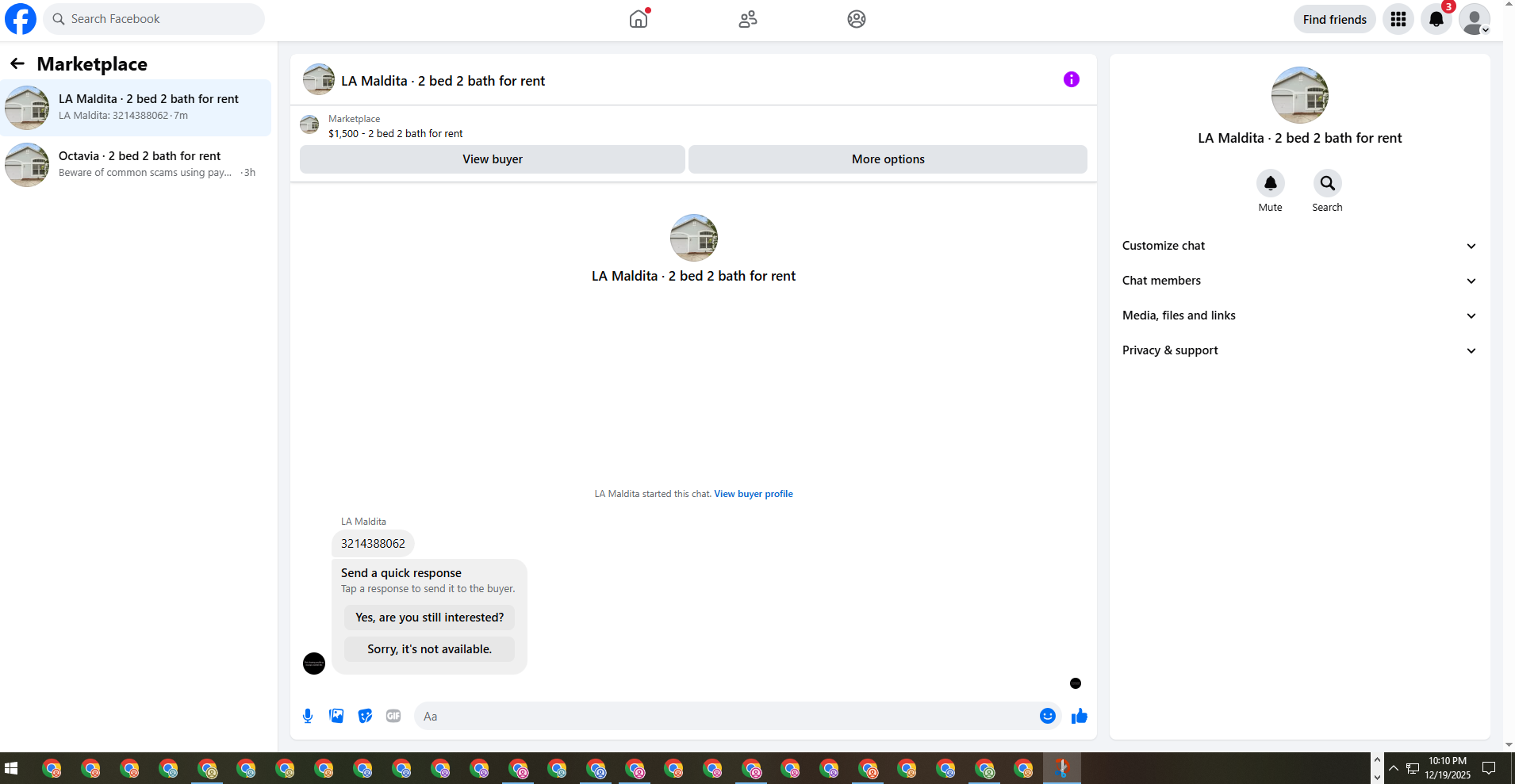Open LA Maldita conversation in list
Viewport: 1515px width, 784px height.
coord(136,108)
